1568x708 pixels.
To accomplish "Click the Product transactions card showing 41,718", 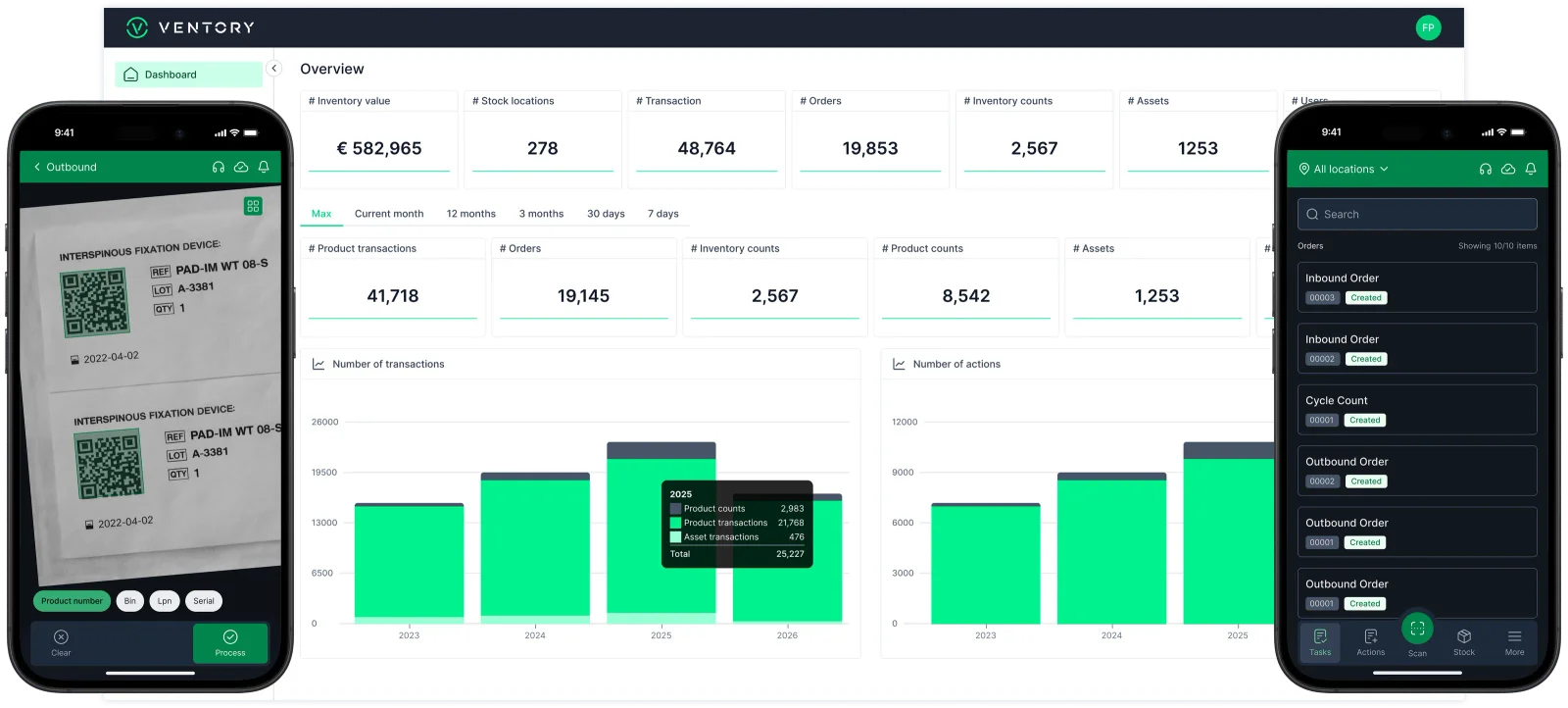I will coord(393,287).
